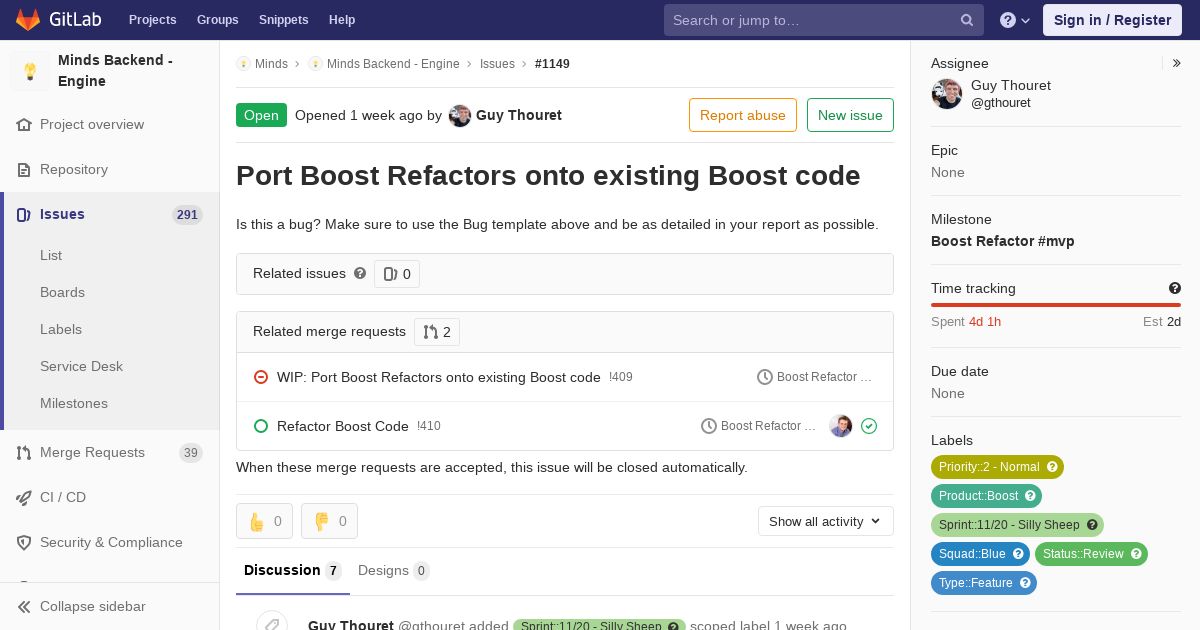Open the issues List view
The image size is (1200, 630).
[51, 256]
